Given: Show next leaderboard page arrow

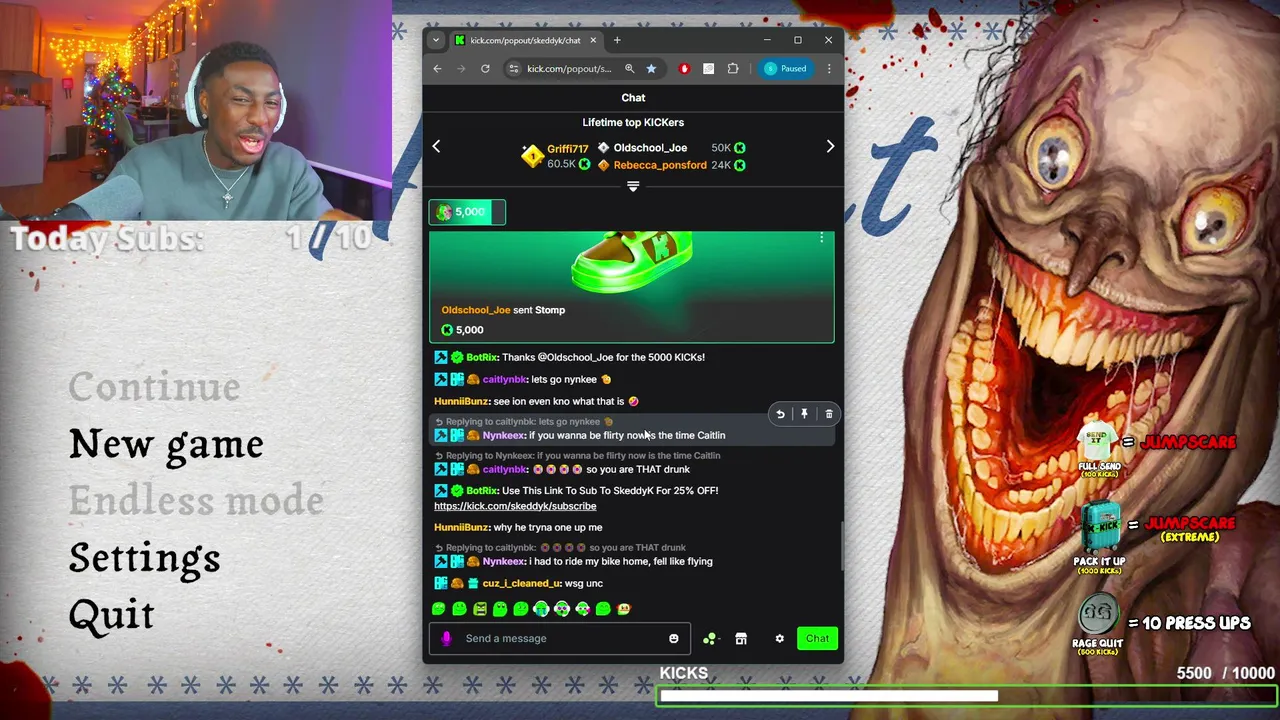Looking at the screenshot, I should [830, 147].
